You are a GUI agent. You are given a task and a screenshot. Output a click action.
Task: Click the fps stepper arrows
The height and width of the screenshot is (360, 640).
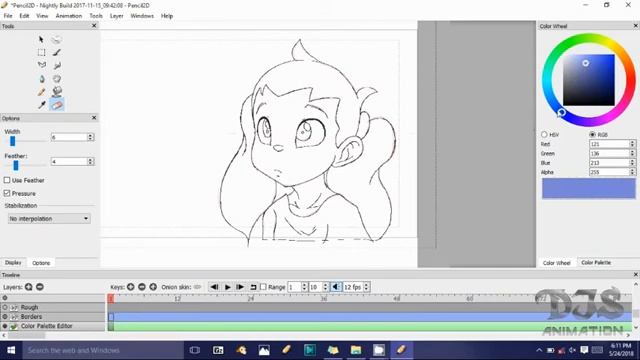click(366, 287)
